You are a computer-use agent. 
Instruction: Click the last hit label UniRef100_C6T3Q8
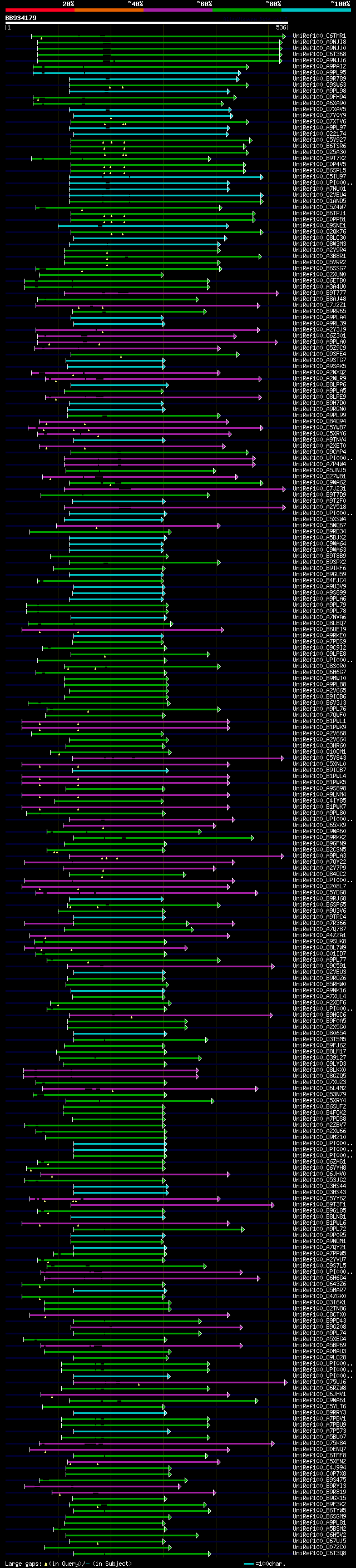319,1553
